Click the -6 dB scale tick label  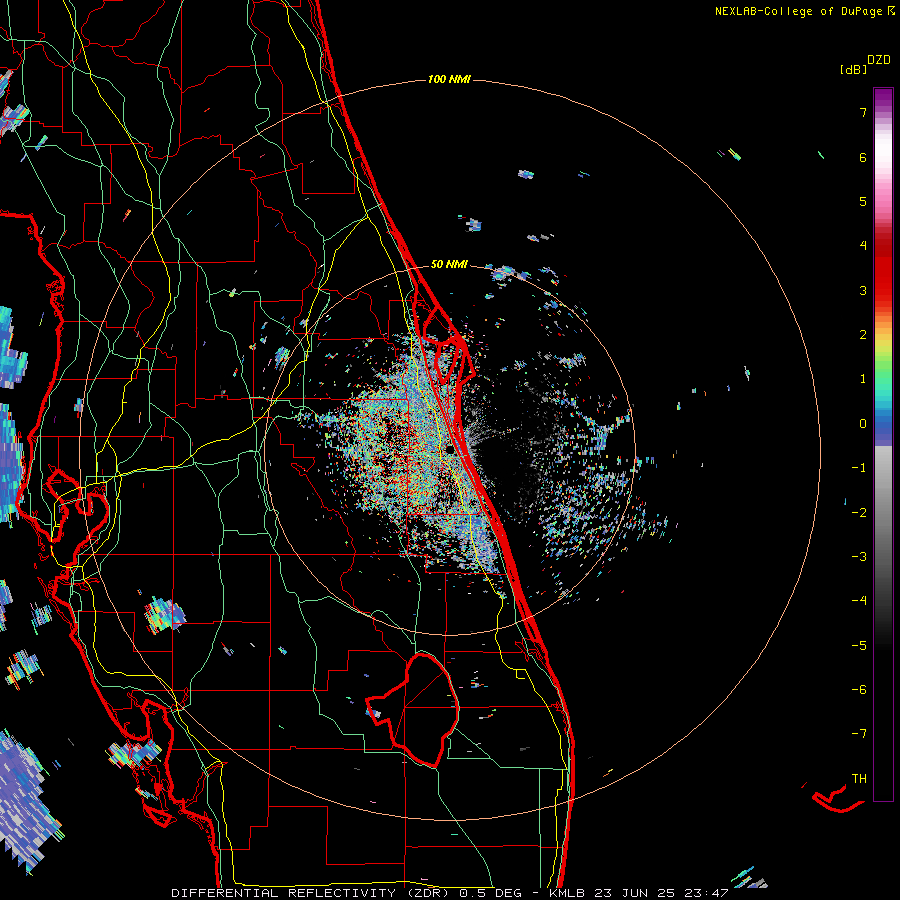point(859,689)
